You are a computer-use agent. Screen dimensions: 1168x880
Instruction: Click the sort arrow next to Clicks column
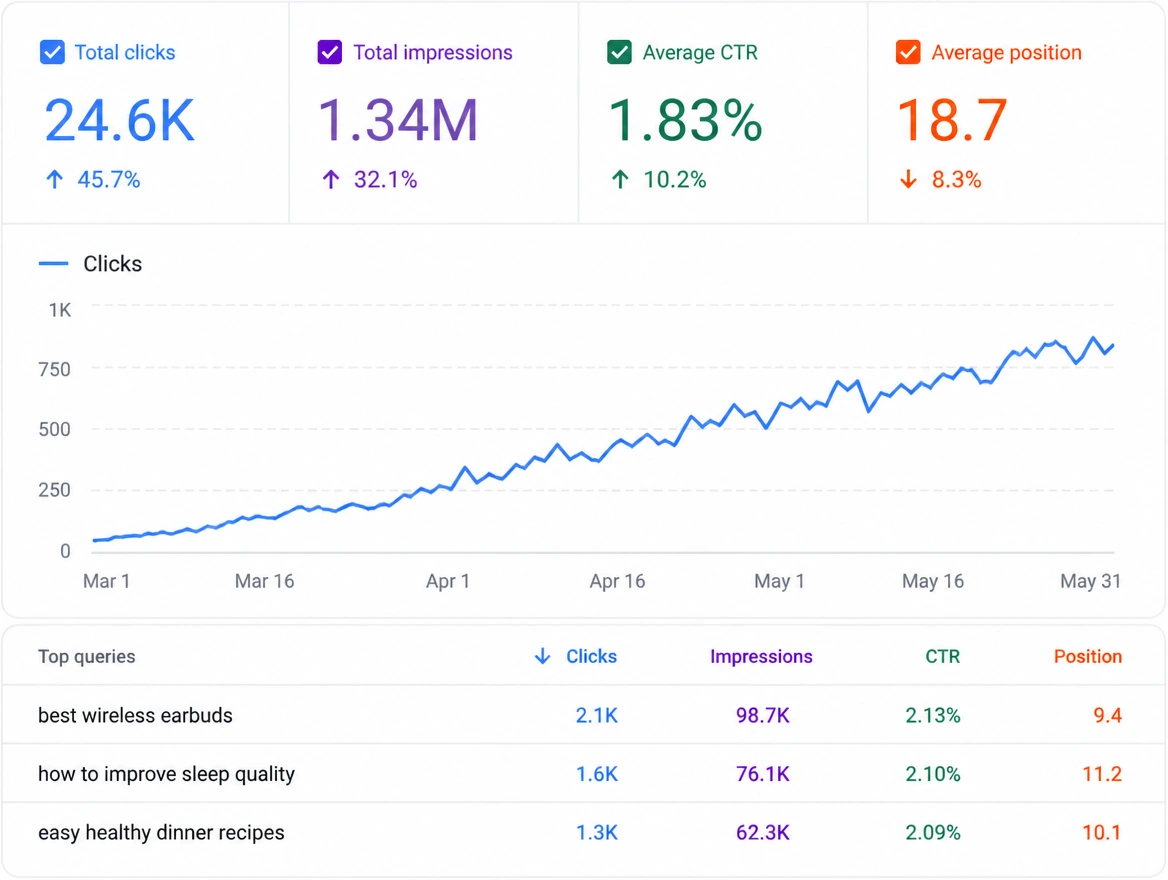[542, 656]
